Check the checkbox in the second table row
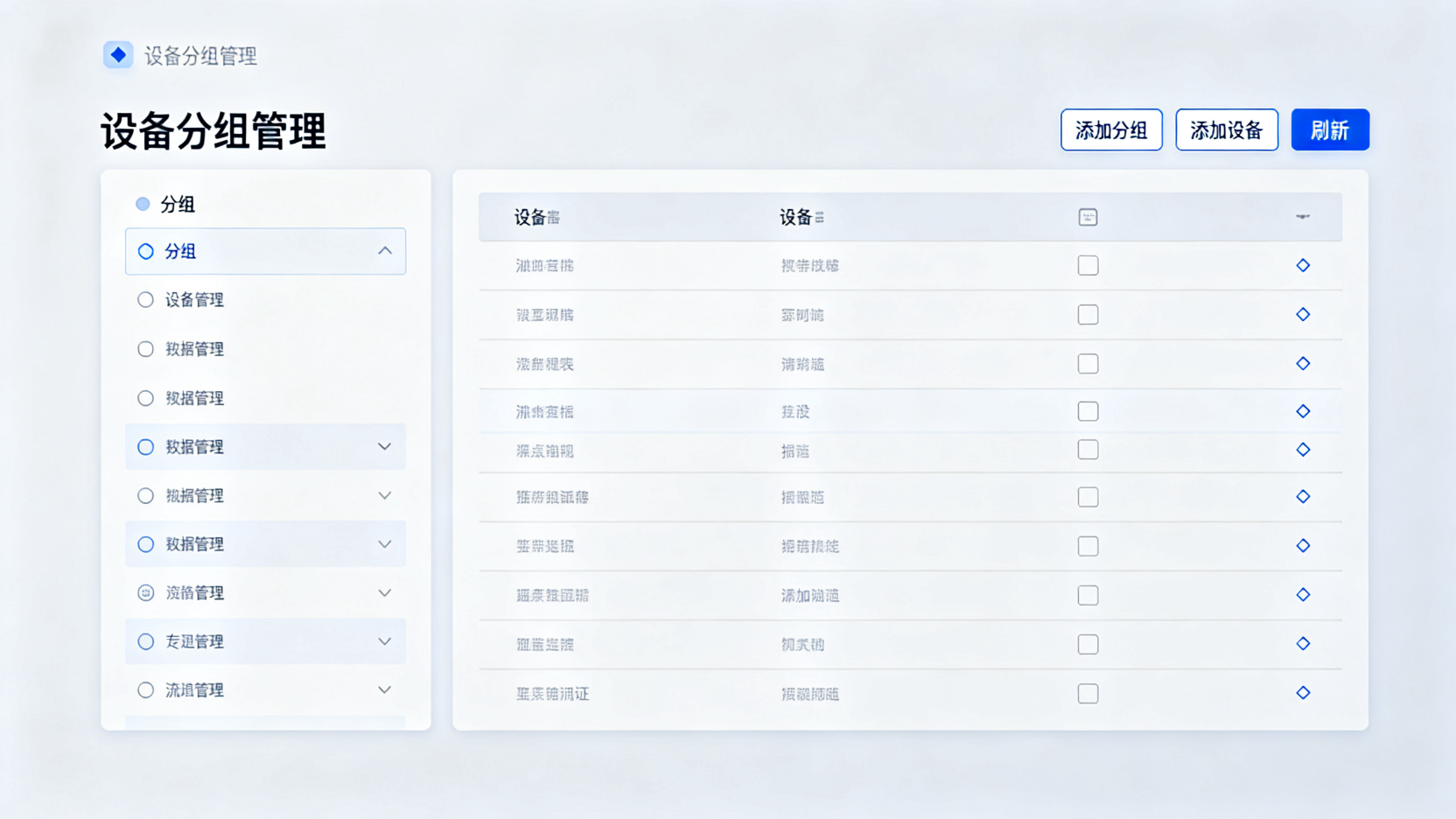 (1088, 314)
